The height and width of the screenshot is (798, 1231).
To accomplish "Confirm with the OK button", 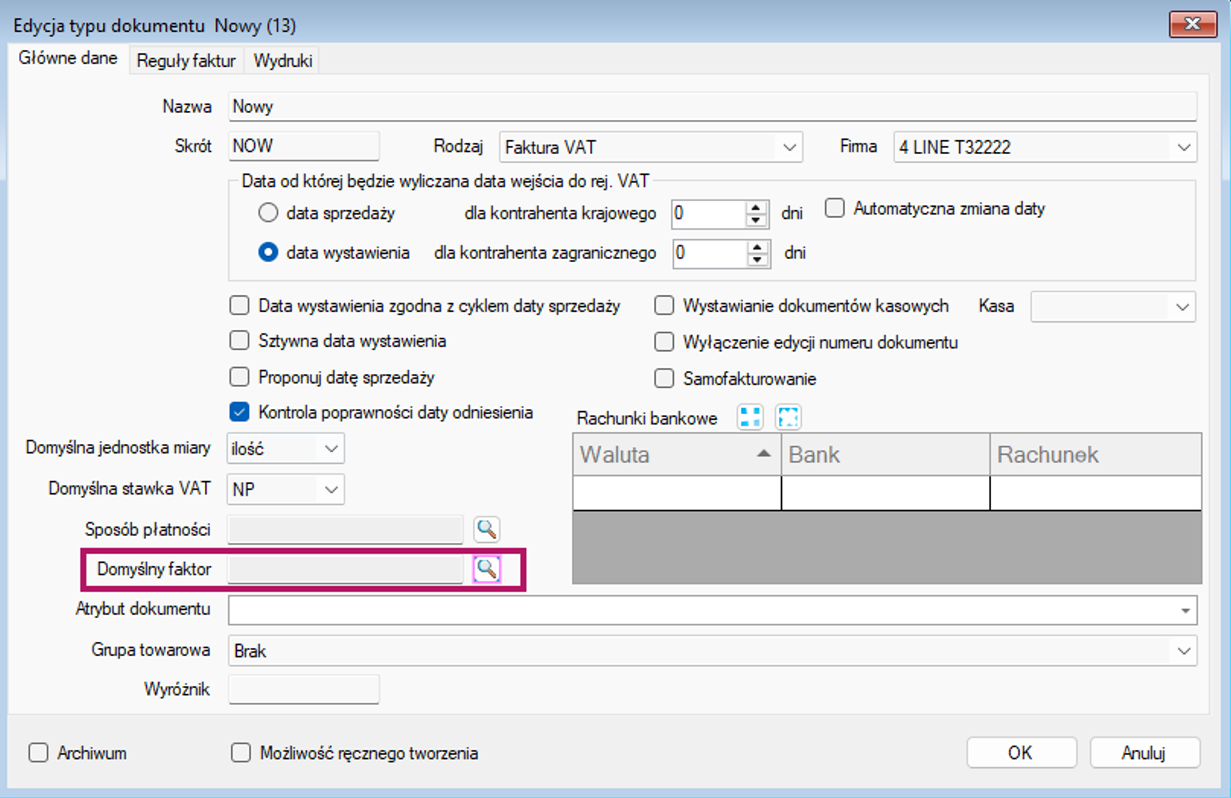I will click(x=1021, y=753).
